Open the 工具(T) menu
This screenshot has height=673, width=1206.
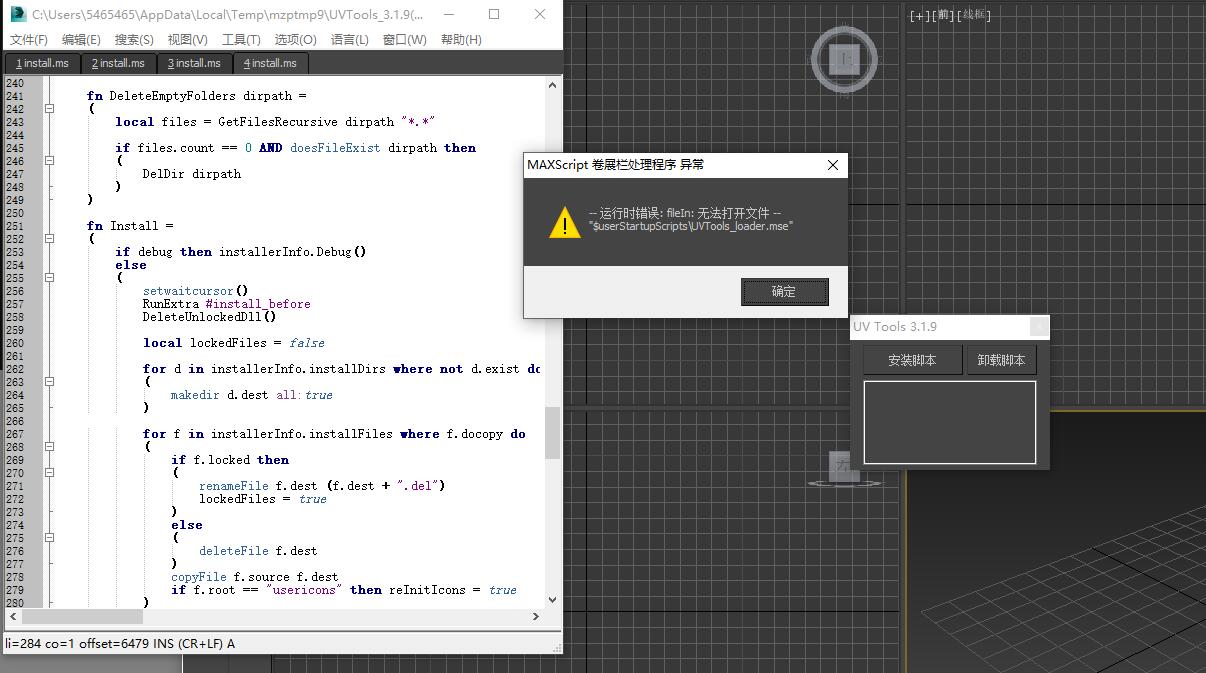point(240,39)
